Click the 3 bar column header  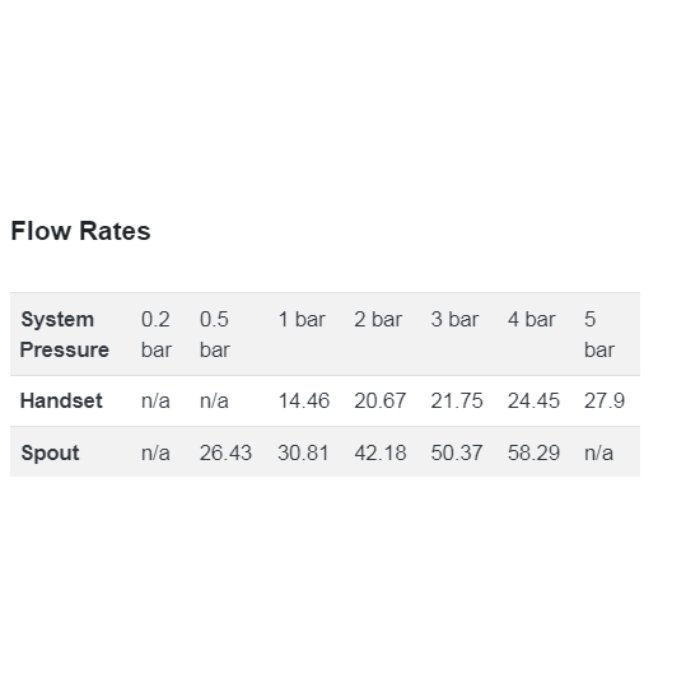454,319
